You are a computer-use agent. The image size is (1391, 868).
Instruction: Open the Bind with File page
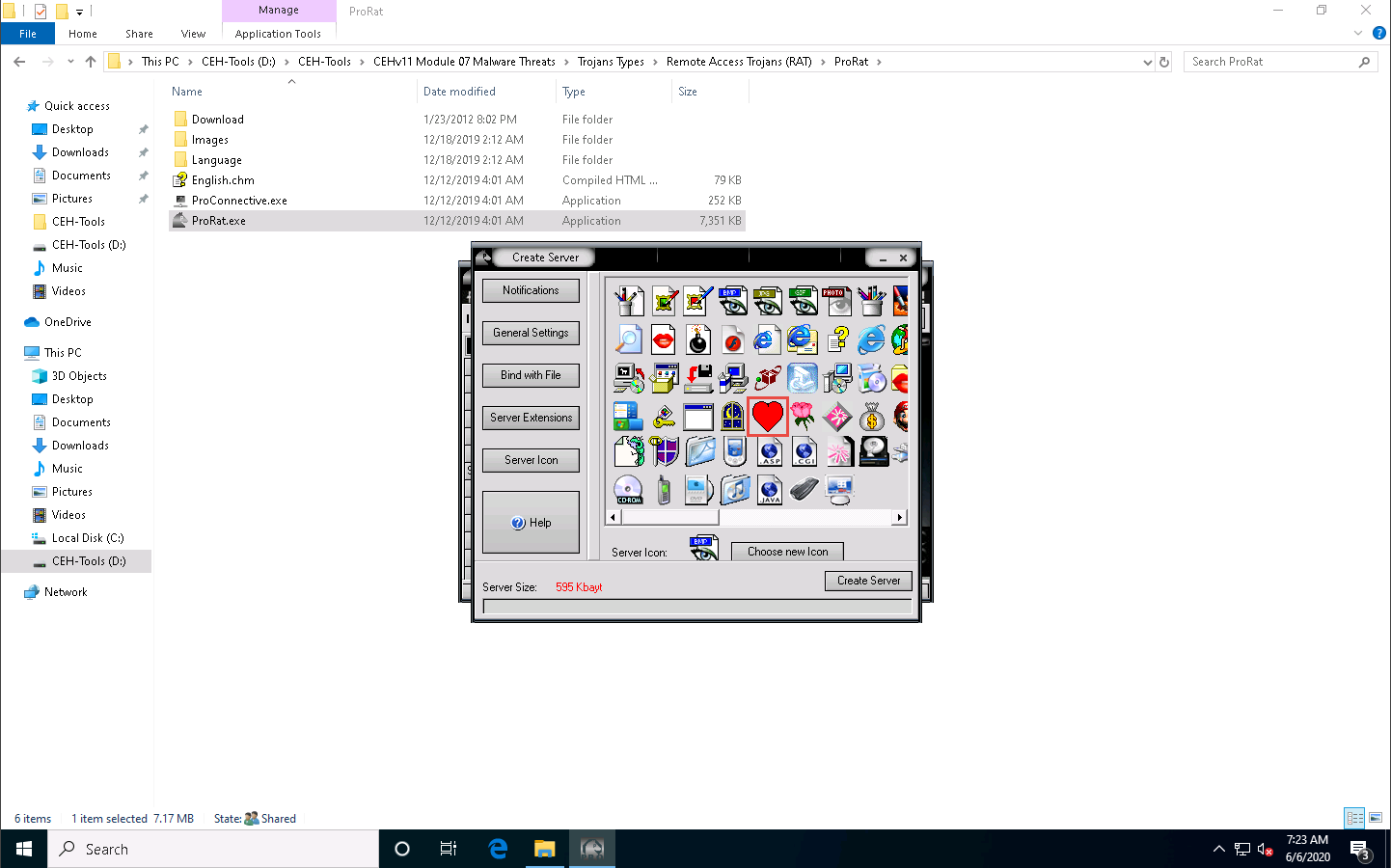pos(531,375)
